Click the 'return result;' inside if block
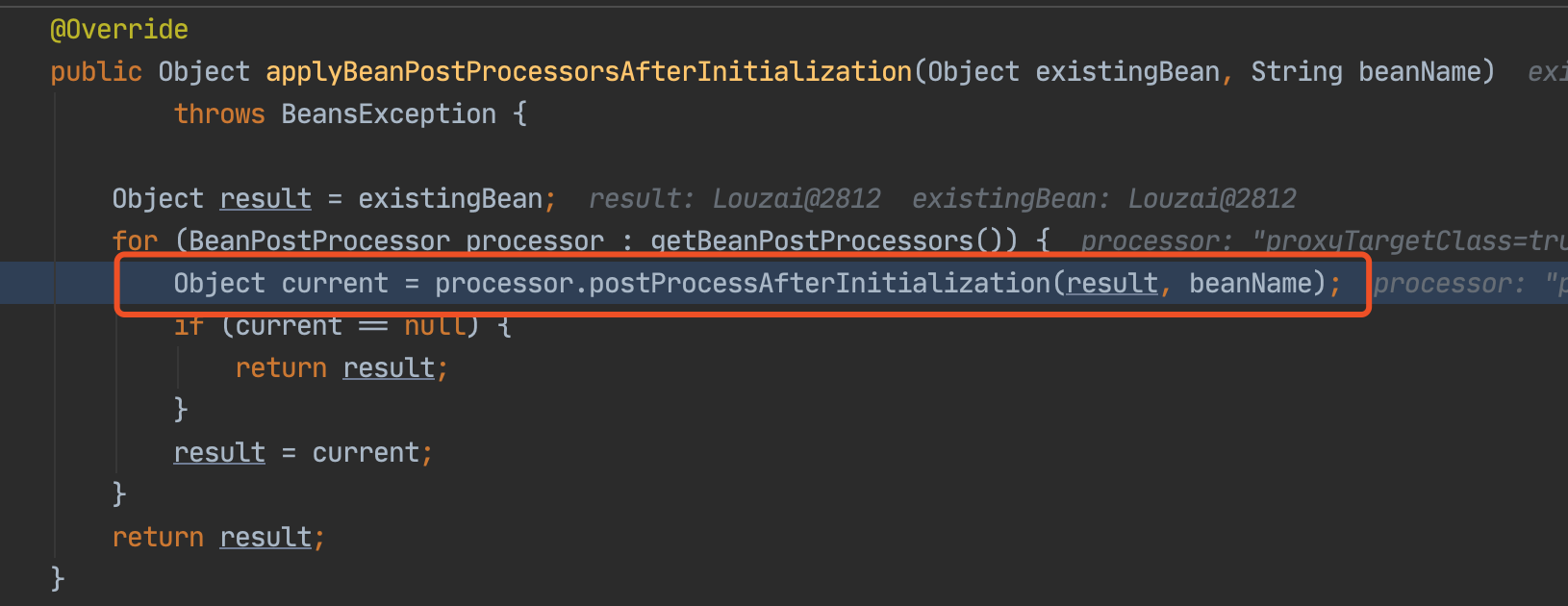 tap(342, 367)
